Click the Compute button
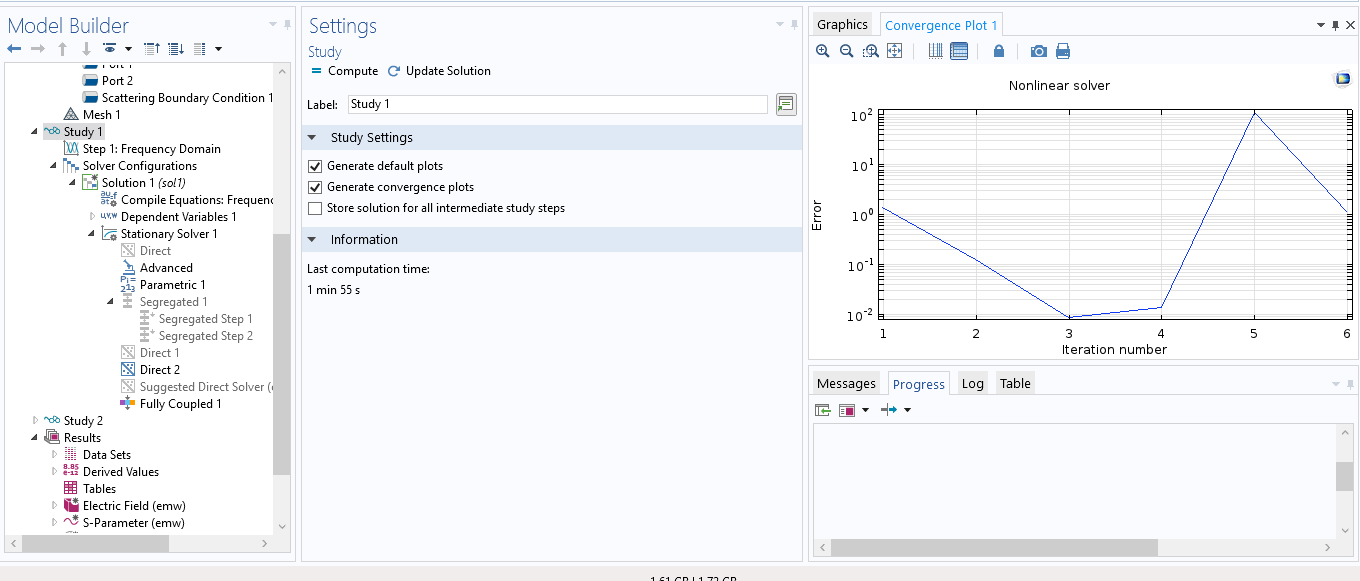Screen dimensions: 1360x581 point(344,71)
